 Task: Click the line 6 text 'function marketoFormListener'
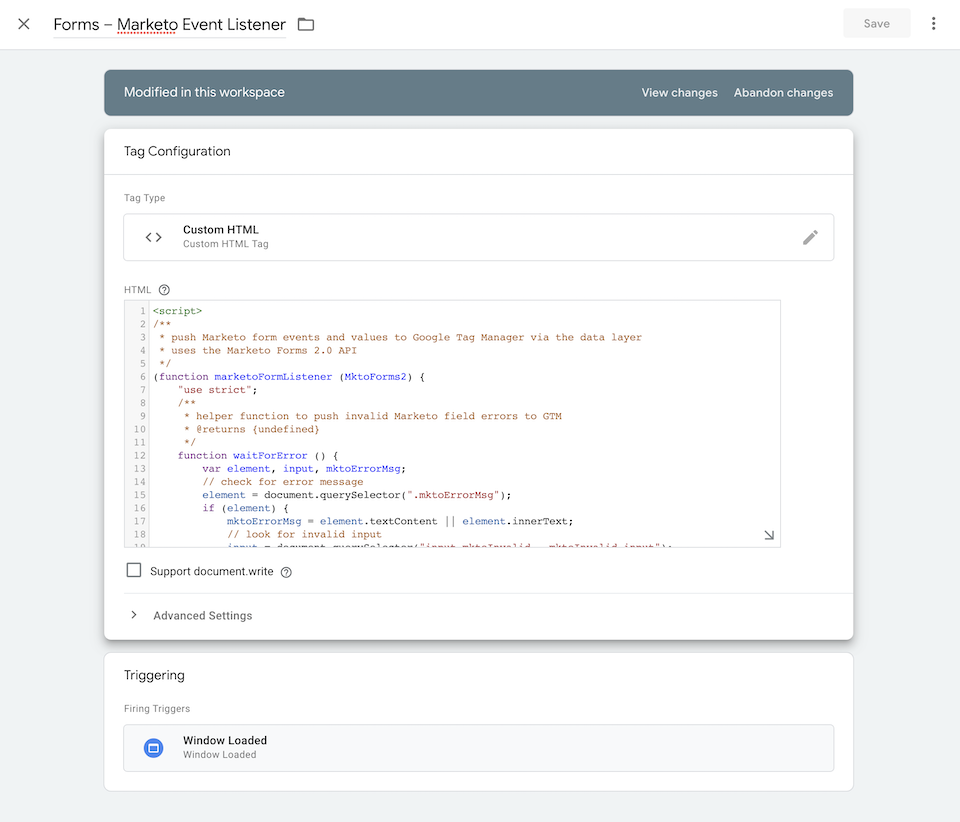click(x=246, y=377)
